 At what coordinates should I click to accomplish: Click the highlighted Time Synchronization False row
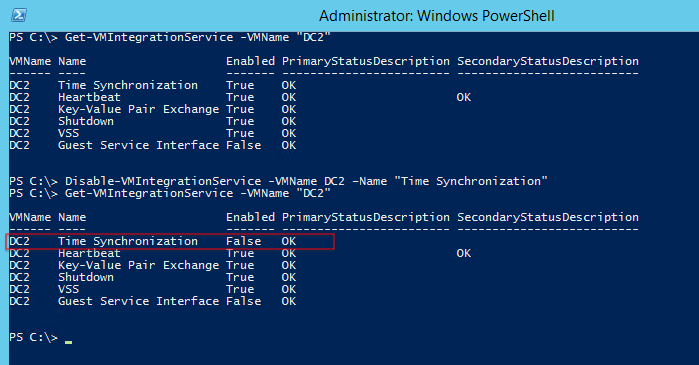tap(170, 241)
